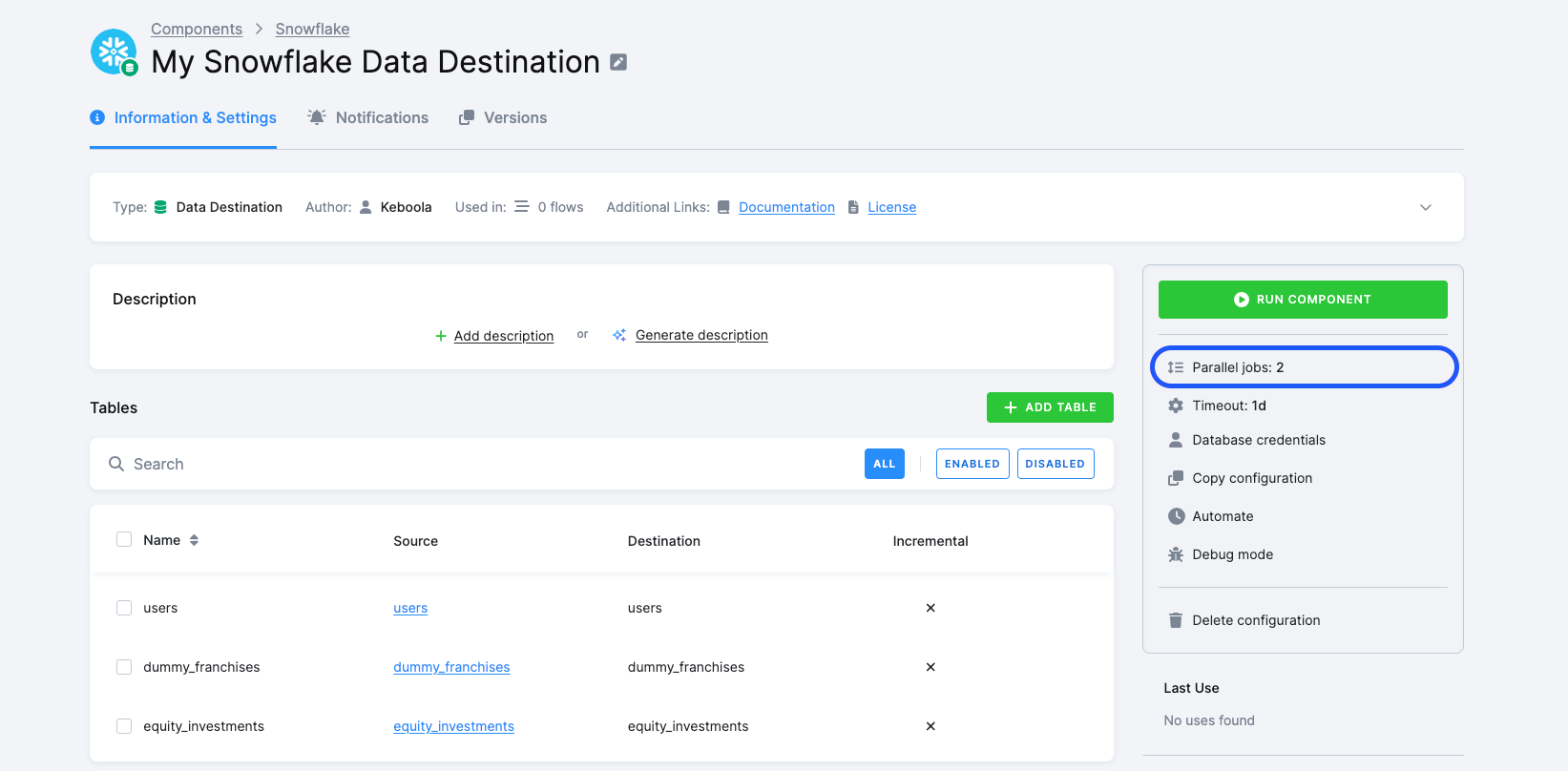Click the Generate description link
The height and width of the screenshot is (771, 1568).
701,335
